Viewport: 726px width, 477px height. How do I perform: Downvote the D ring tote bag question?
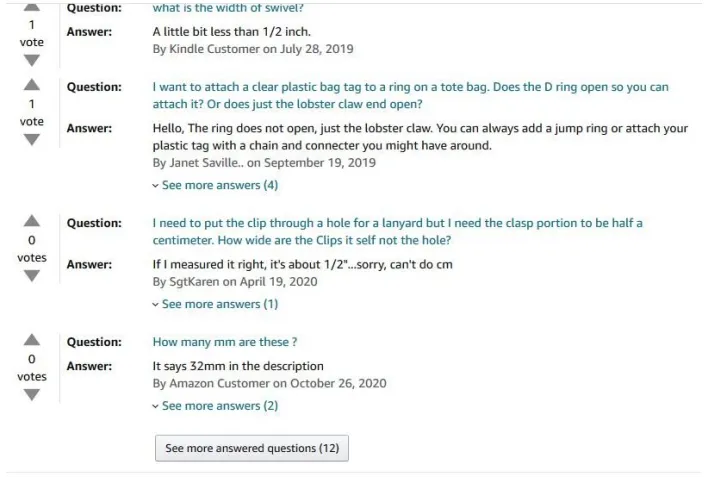click(x=31, y=140)
